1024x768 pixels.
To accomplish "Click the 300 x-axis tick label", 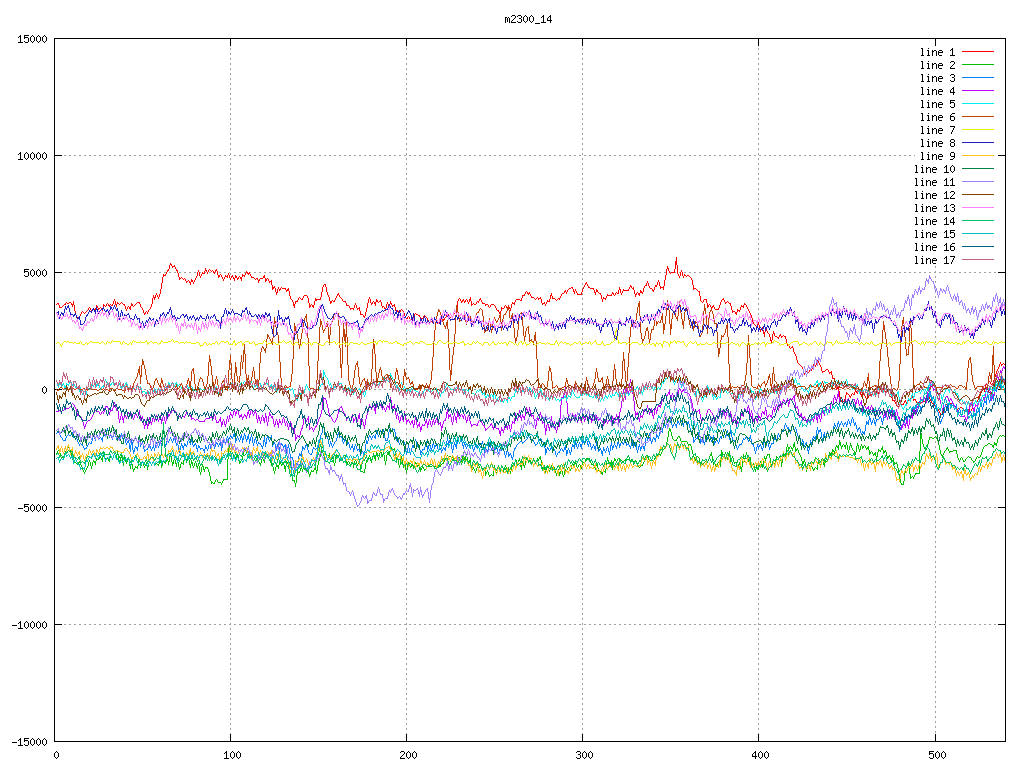I will [583, 755].
